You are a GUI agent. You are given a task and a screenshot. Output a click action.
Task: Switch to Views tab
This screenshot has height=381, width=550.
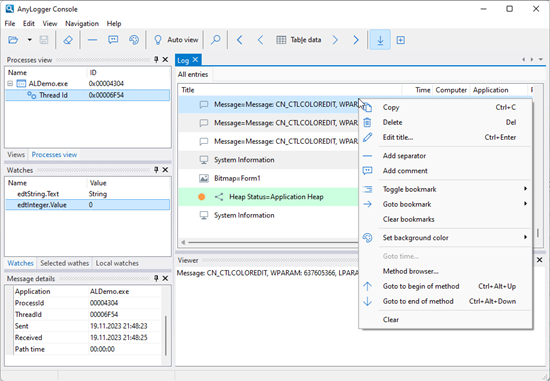[x=16, y=155]
